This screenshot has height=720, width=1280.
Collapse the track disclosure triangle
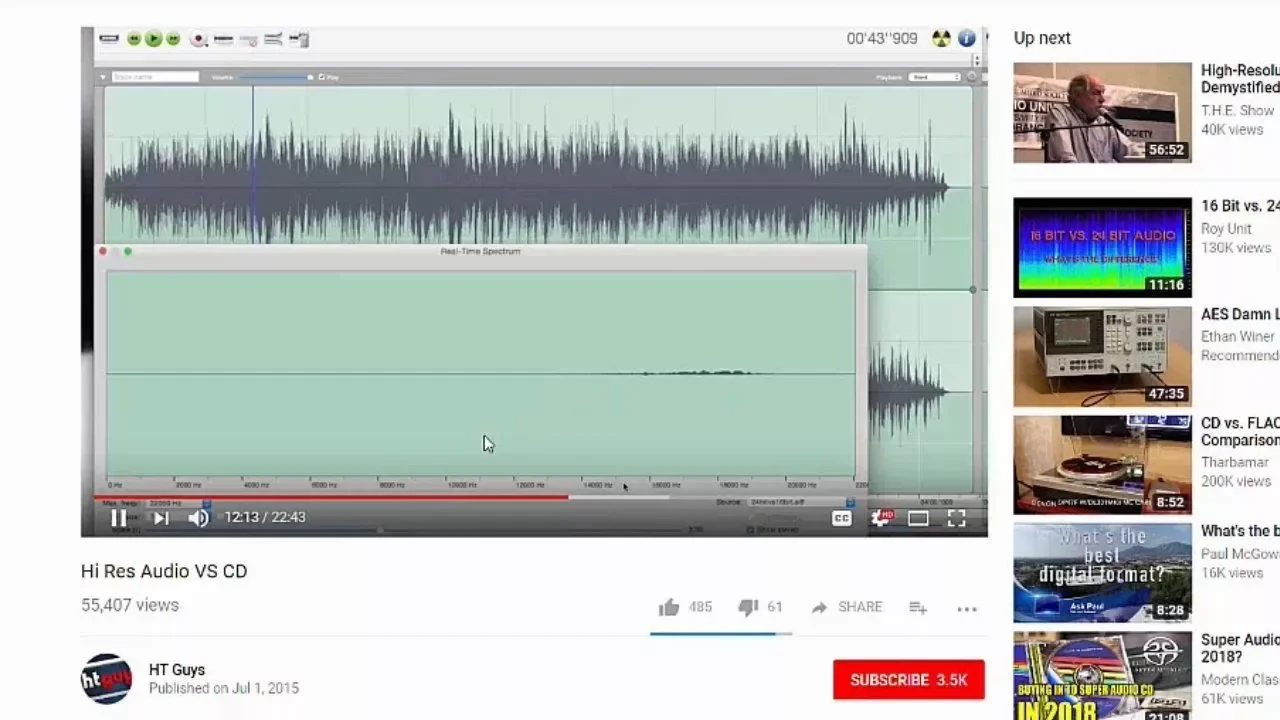coord(102,77)
